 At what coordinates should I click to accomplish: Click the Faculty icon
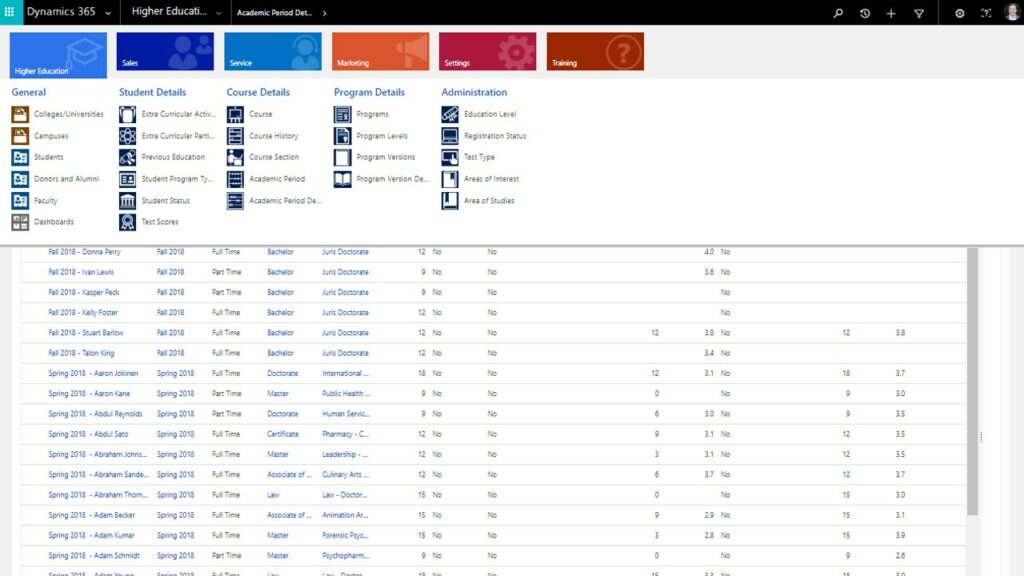20,200
